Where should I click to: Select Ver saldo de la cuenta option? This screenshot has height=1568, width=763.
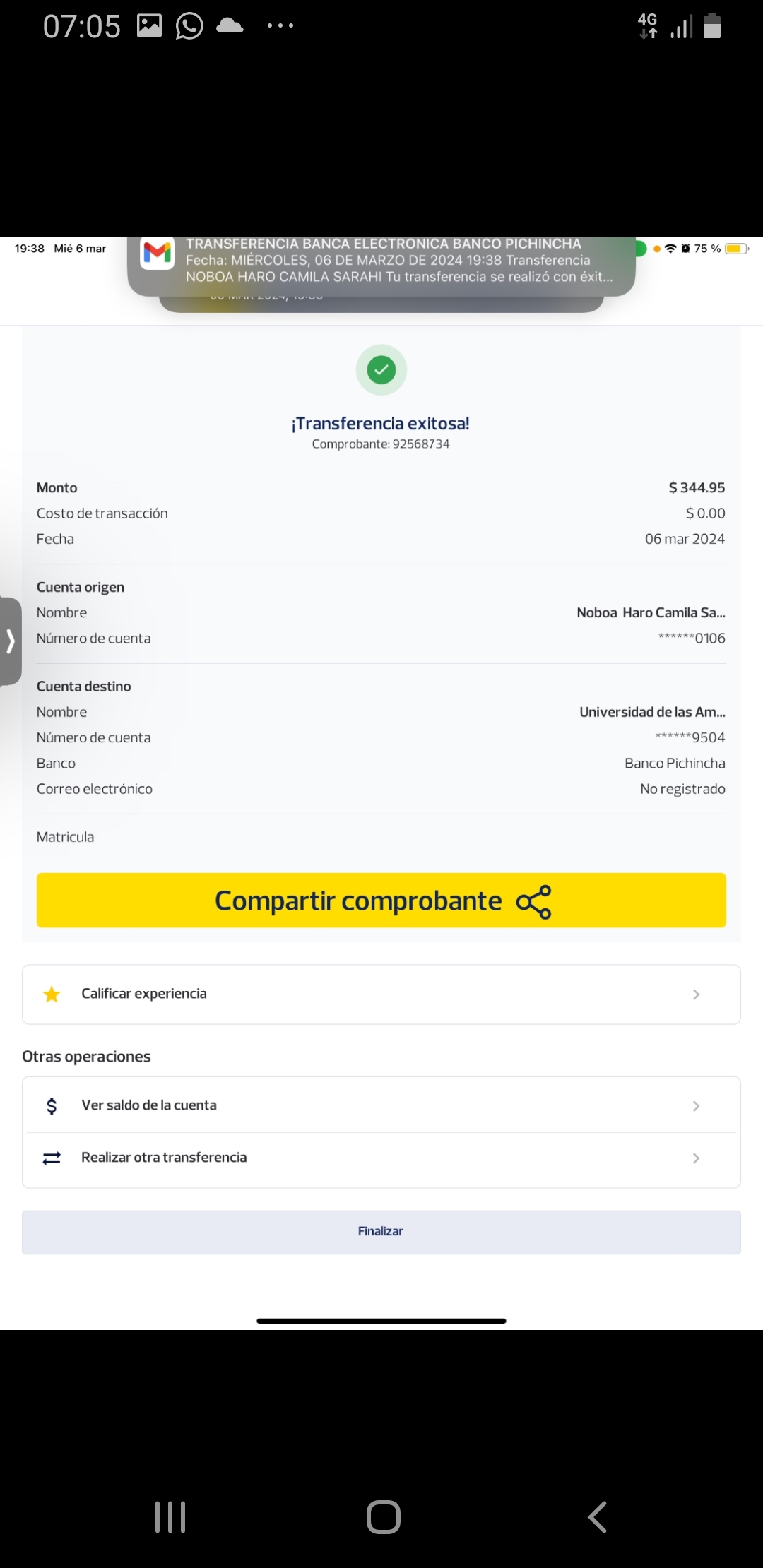(x=149, y=1105)
